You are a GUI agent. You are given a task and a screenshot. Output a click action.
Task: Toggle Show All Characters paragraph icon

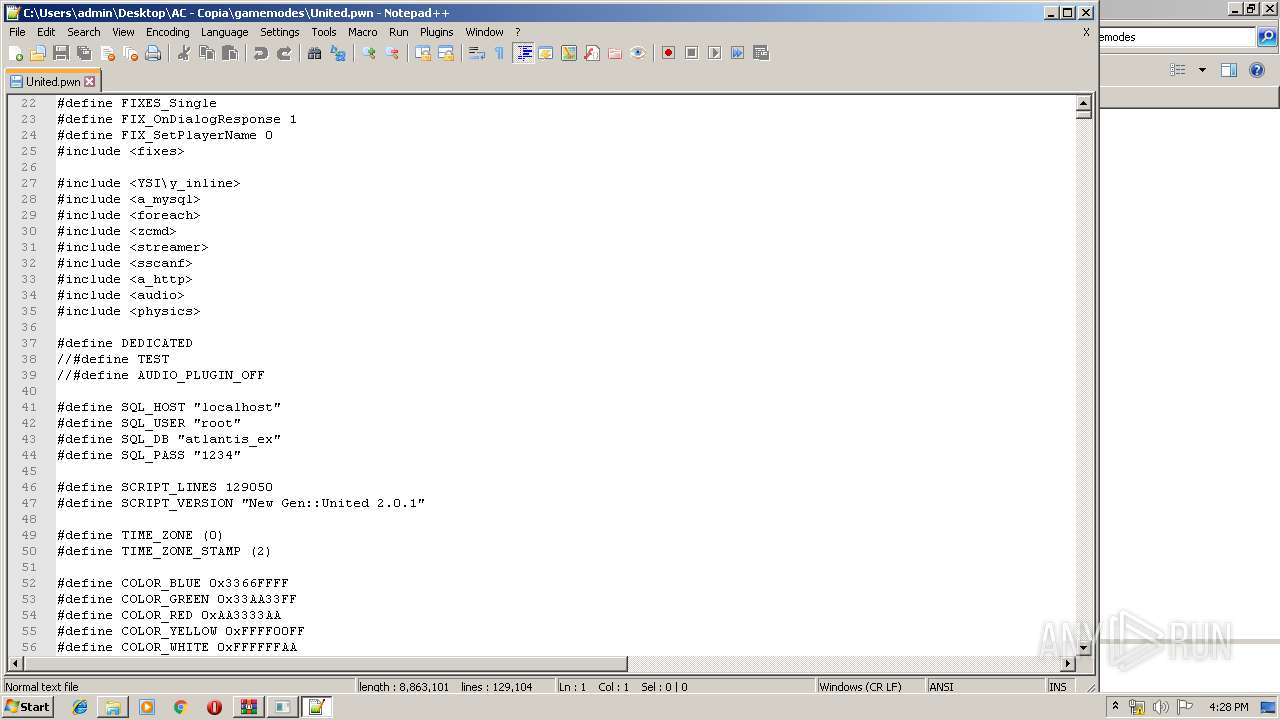500,53
